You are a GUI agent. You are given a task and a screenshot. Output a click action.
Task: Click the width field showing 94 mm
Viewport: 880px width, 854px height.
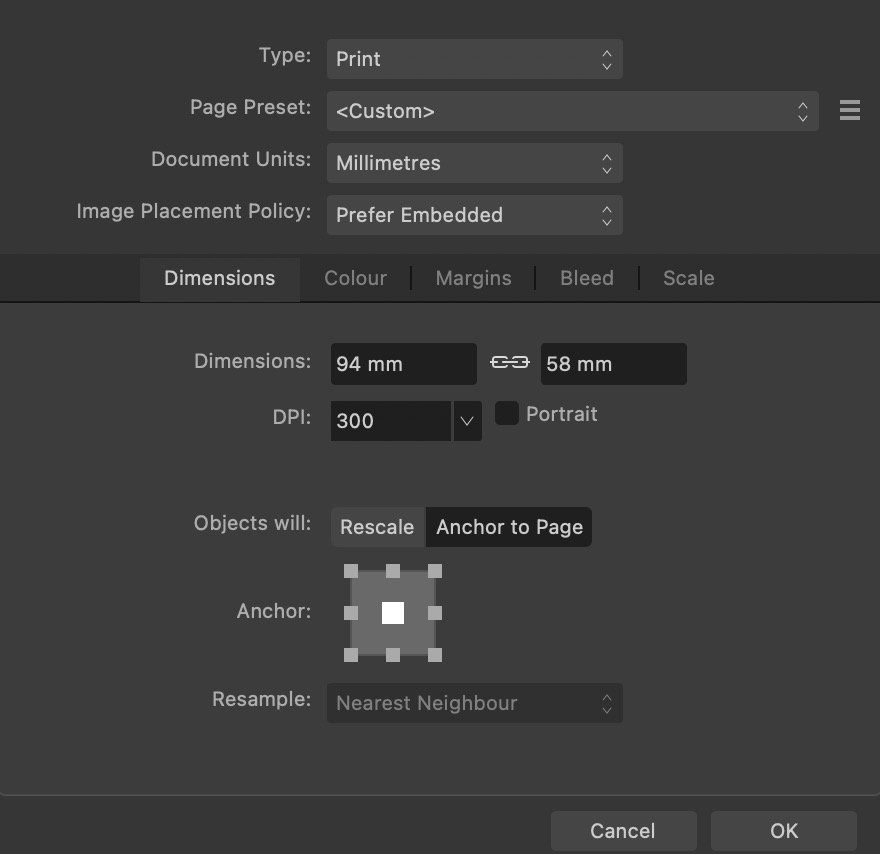tap(403, 364)
